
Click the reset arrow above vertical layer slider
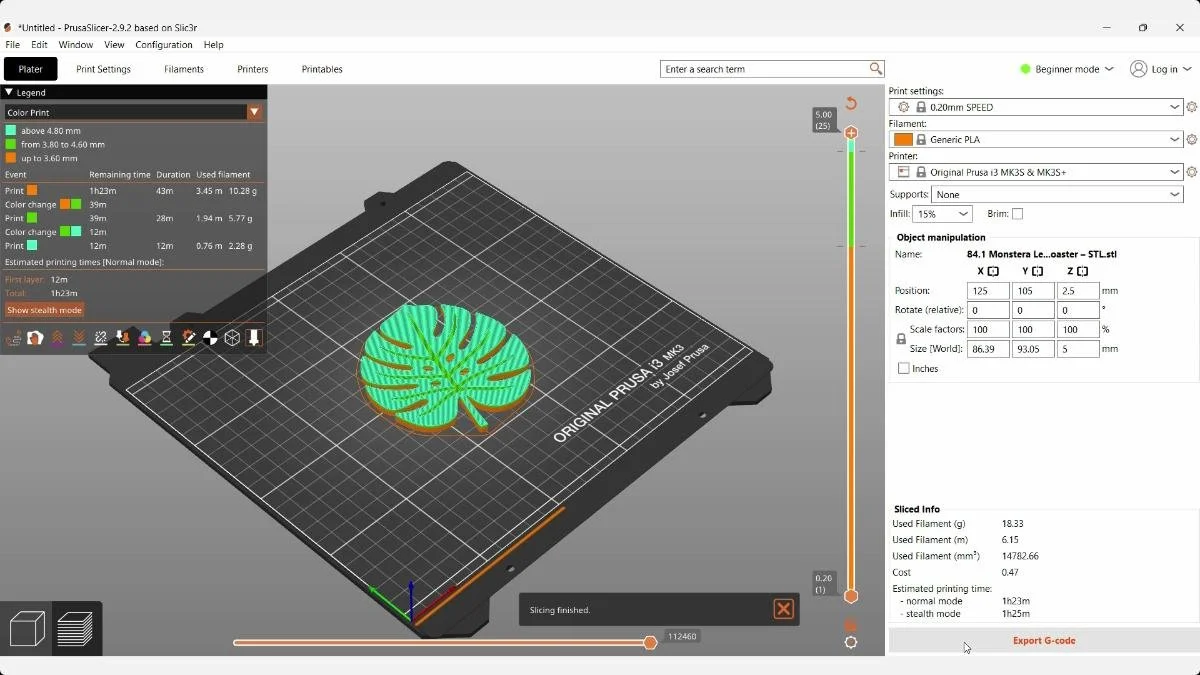point(851,103)
